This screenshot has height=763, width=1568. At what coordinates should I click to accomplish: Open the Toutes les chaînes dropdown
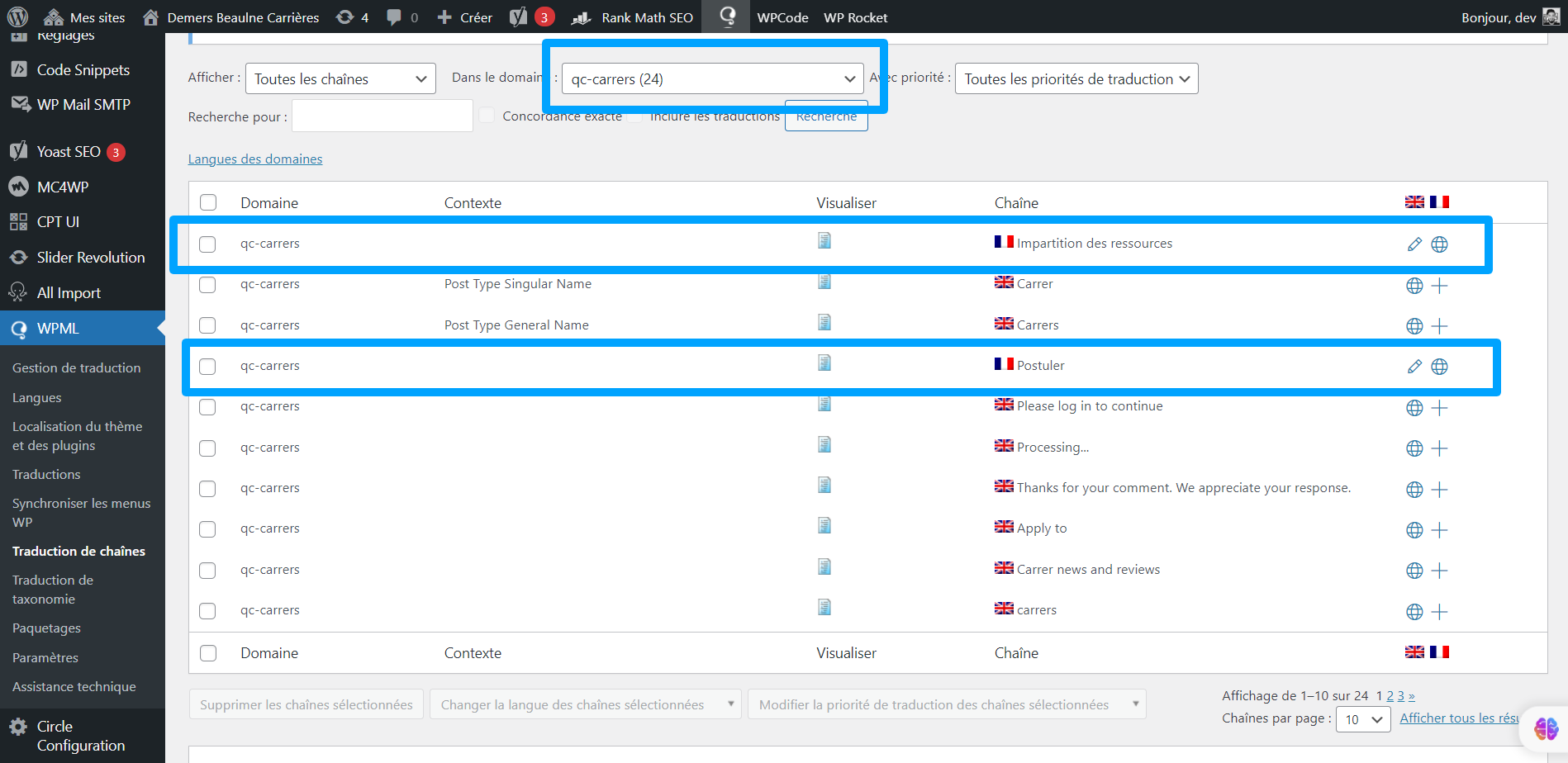pyautogui.click(x=340, y=79)
